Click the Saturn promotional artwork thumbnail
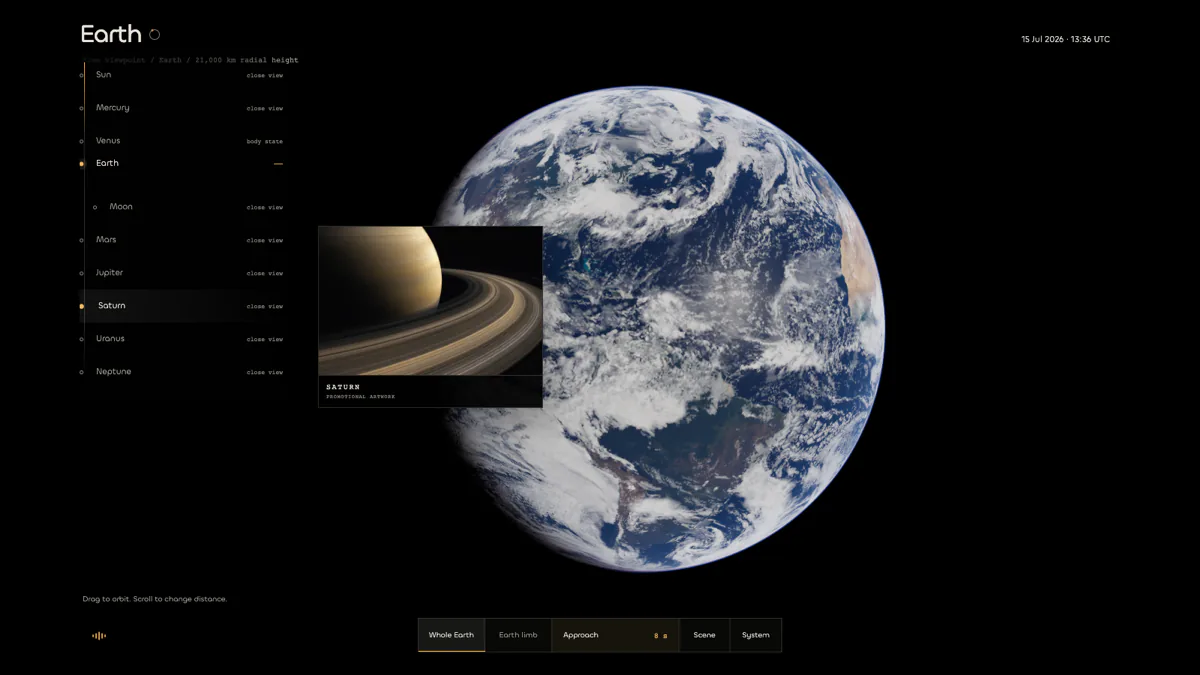 [x=430, y=301]
